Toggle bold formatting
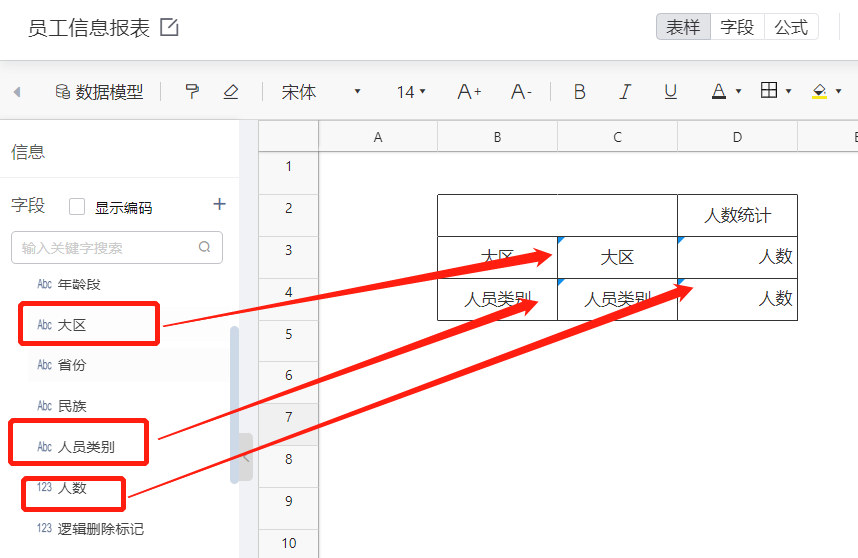Screen dimensions: 858x558 (x=579, y=91)
